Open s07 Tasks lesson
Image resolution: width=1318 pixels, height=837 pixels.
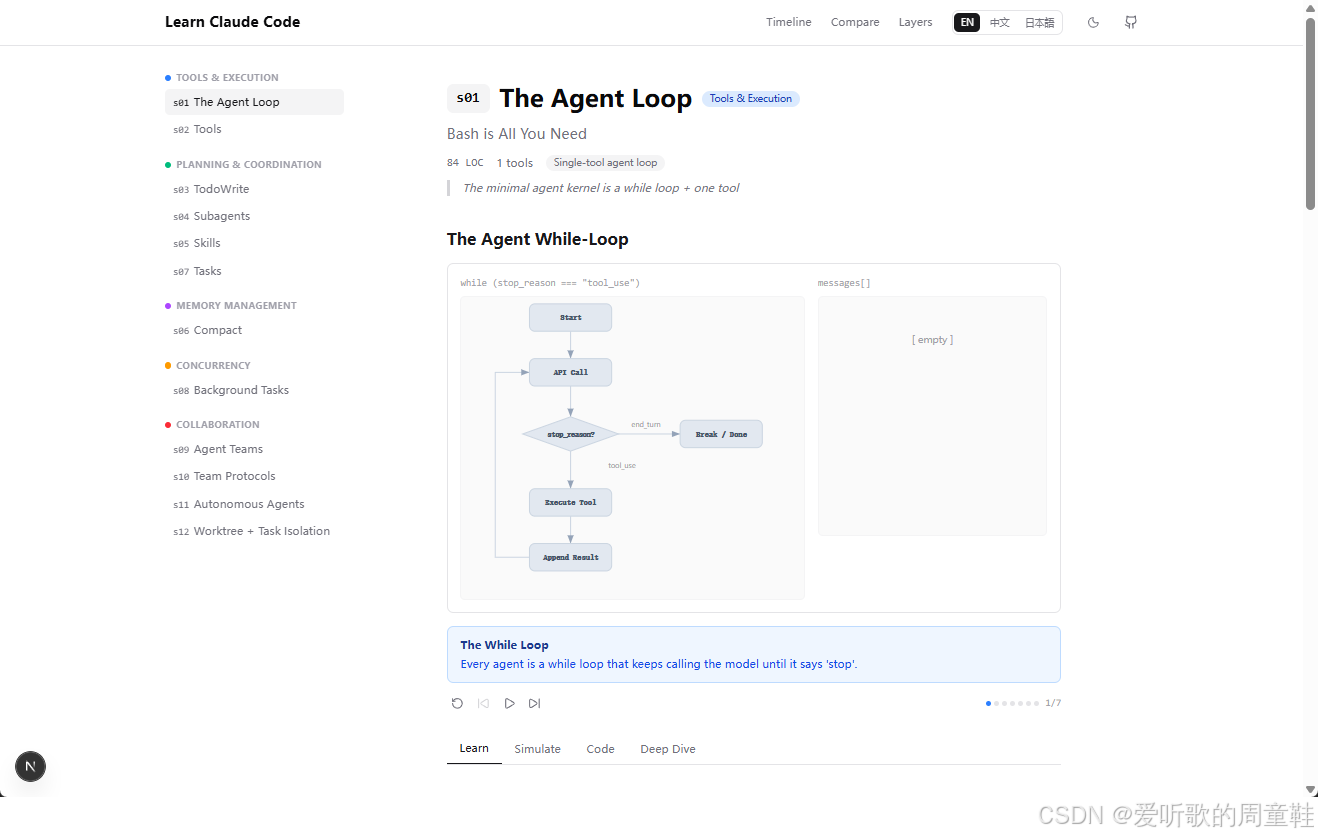[x=254, y=271]
